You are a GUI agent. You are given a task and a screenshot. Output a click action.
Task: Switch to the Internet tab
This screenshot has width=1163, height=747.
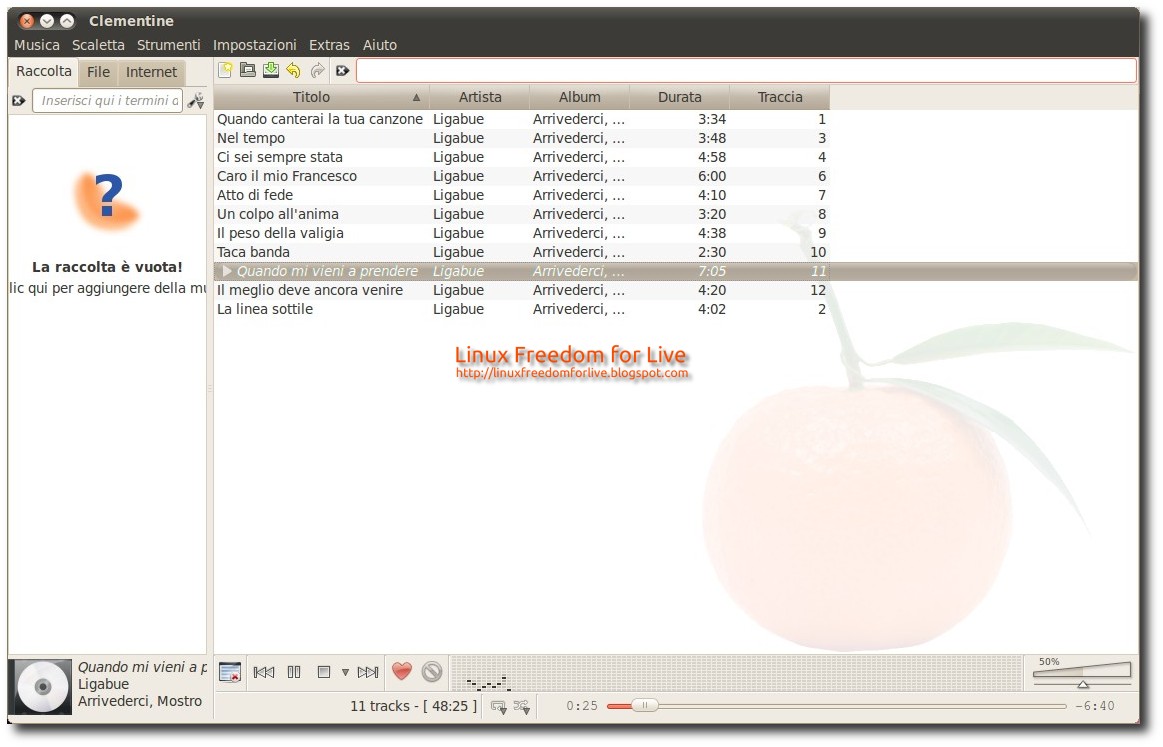(151, 72)
